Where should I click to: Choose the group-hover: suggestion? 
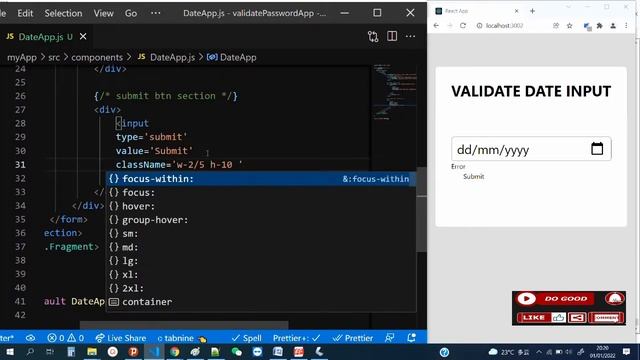pos(261,220)
